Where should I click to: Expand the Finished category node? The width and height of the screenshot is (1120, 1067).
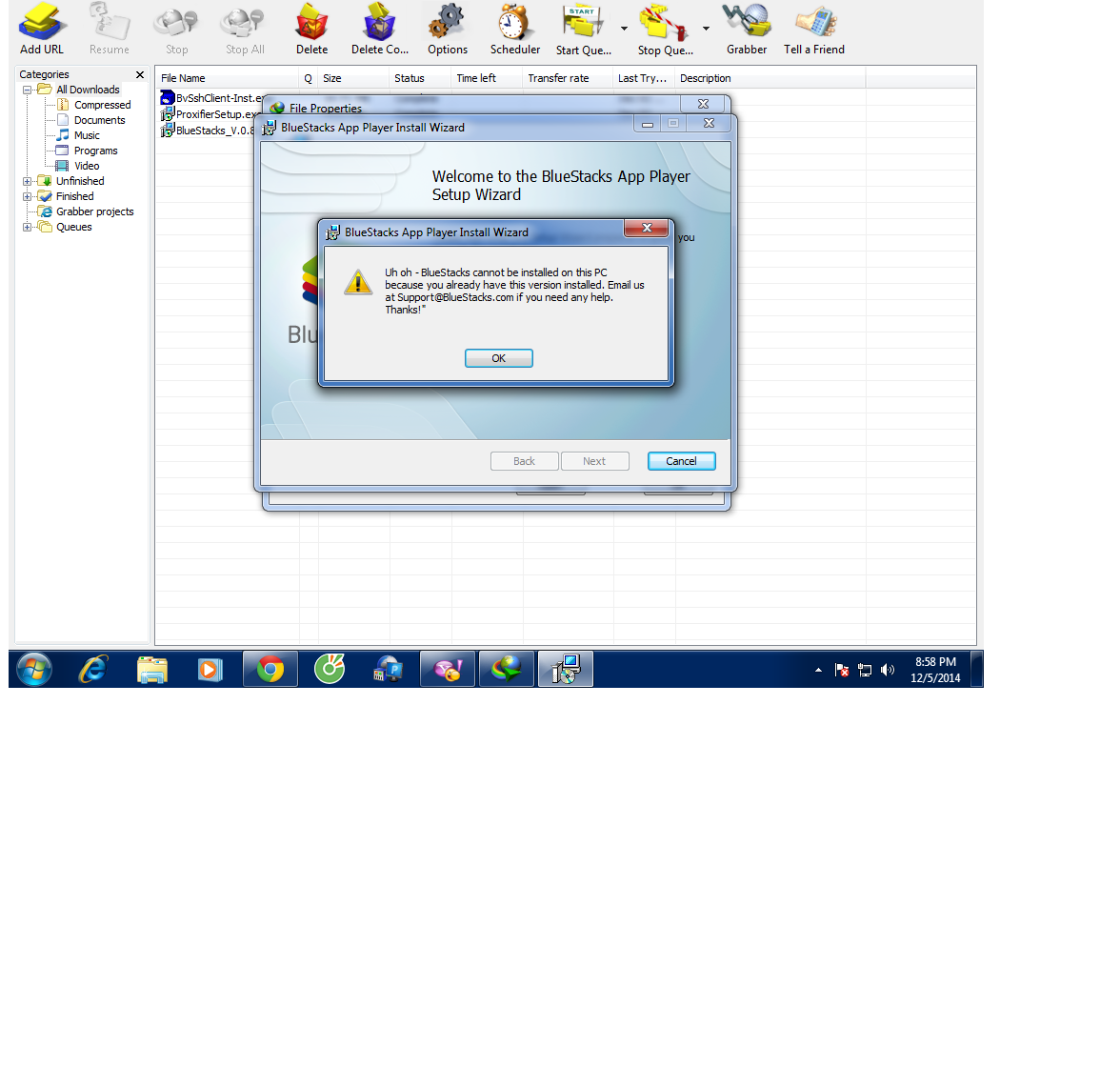click(27, 196)
